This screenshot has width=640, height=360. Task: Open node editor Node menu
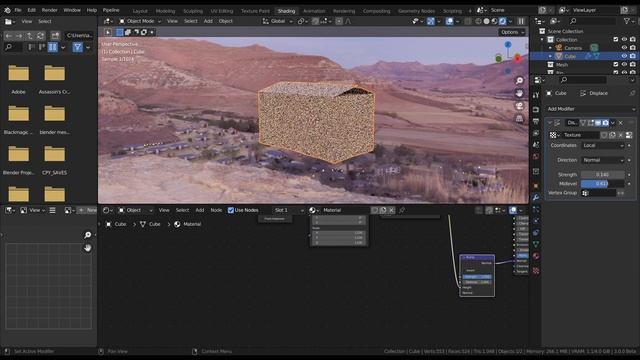click(x=216, y=210)
